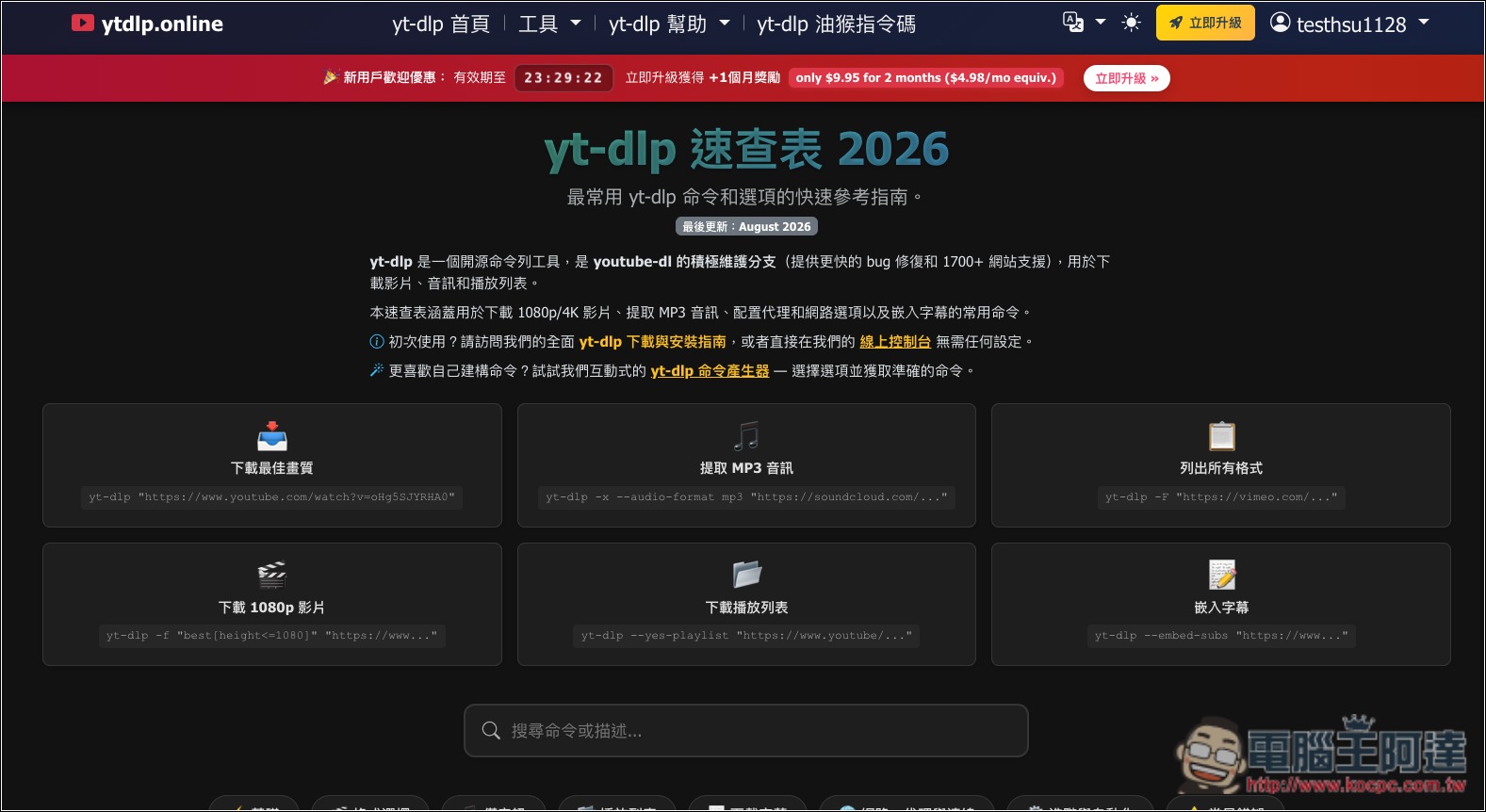The height and width of the screenshot is (812, 1486).
Task: Click the yt-dlp --embed-subs command code
Action: [x=1221, y=635]
